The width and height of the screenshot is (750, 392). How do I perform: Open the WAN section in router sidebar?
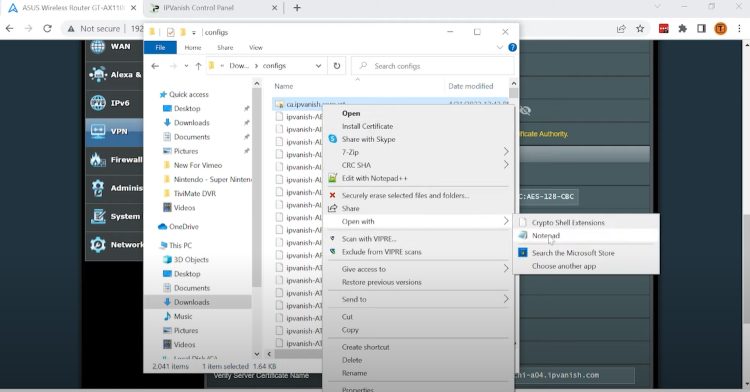[114, 47]
